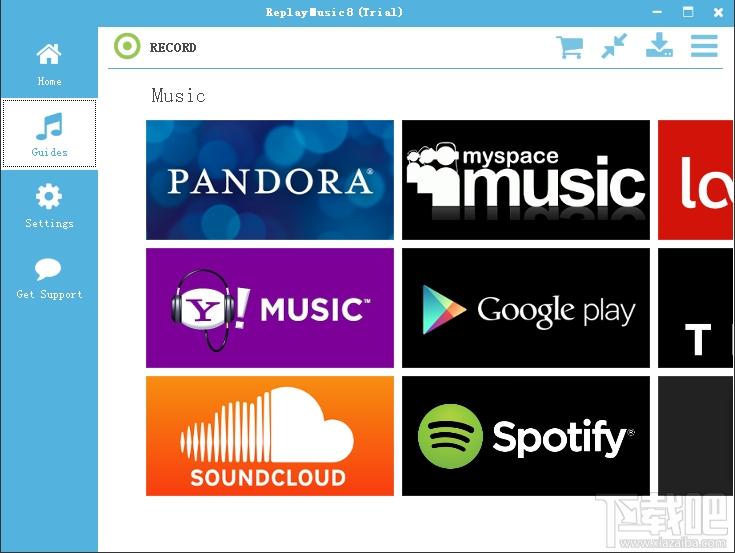This screenshot has width=735, height=553.
Task: Click the RECORD label
Action: pos(172,47)
